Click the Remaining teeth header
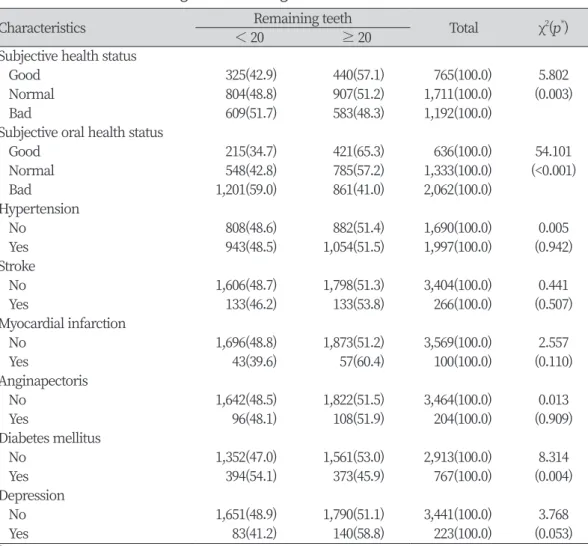588x546 pixels. click(303, 18)
